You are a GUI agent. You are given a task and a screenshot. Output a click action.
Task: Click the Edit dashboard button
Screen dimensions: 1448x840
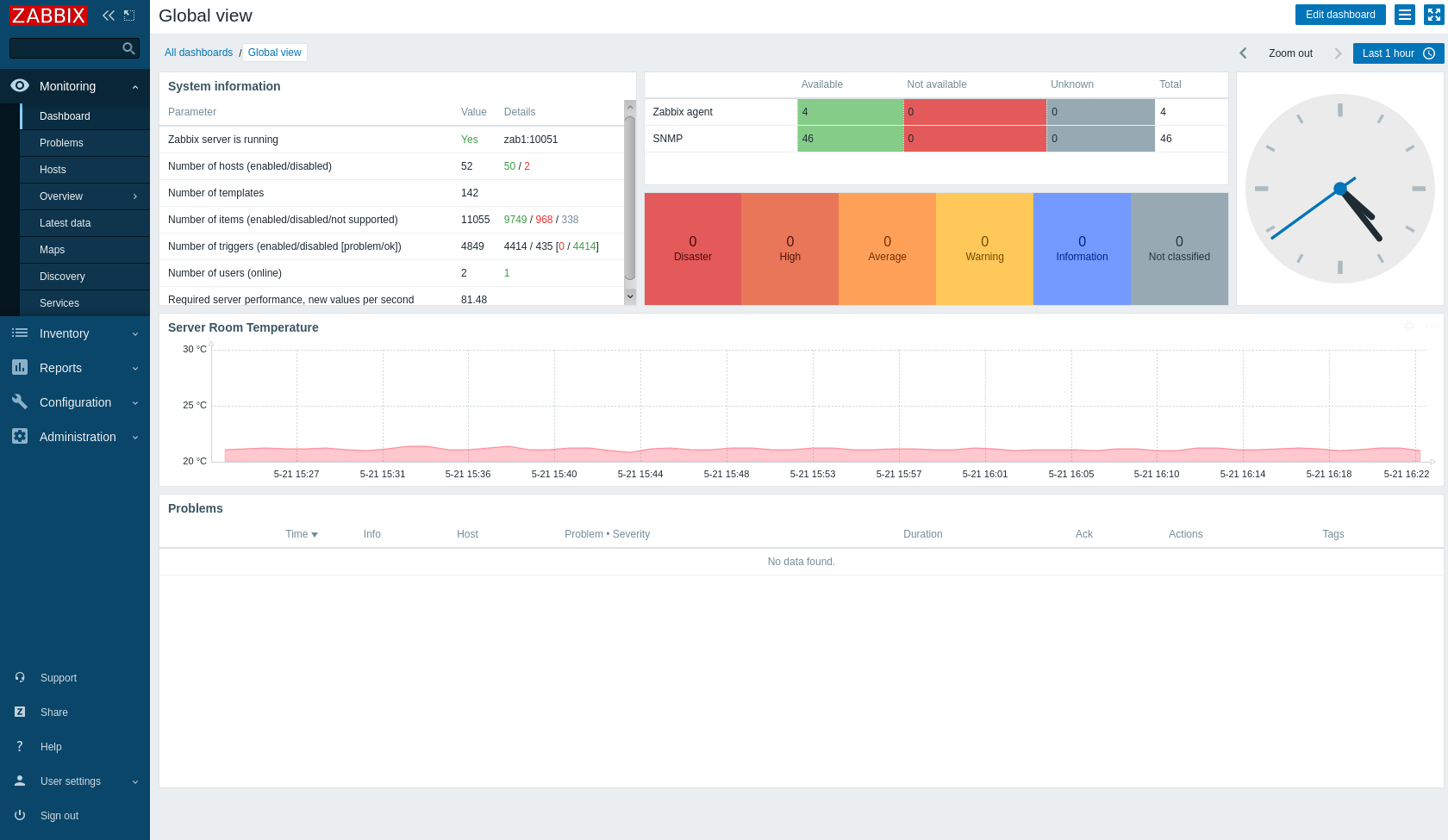click(x=1340, y=15)
